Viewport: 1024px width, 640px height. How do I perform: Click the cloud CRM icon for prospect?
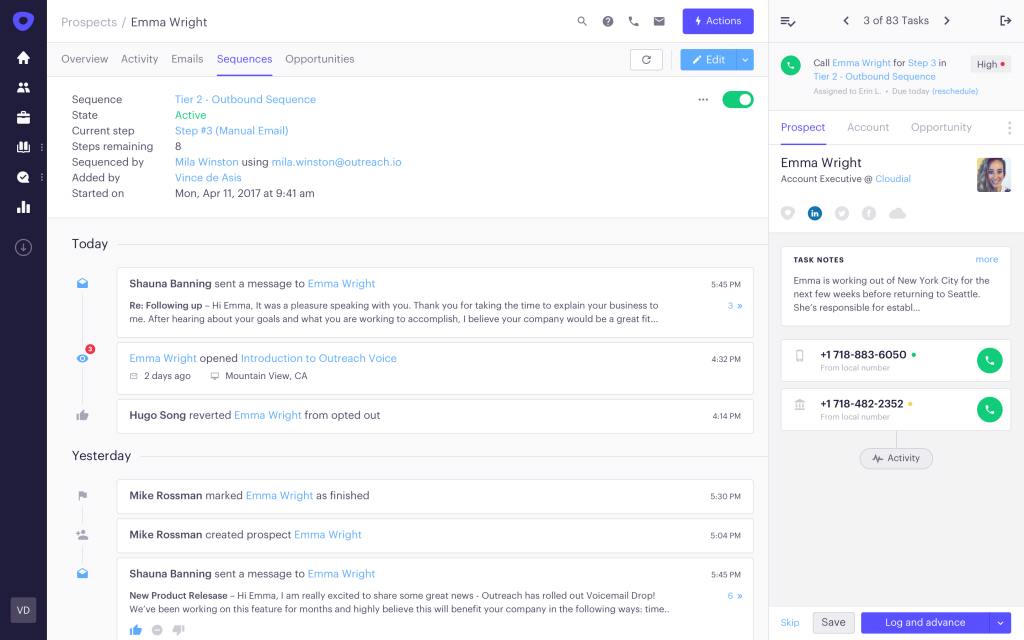[x=897, y=214]
